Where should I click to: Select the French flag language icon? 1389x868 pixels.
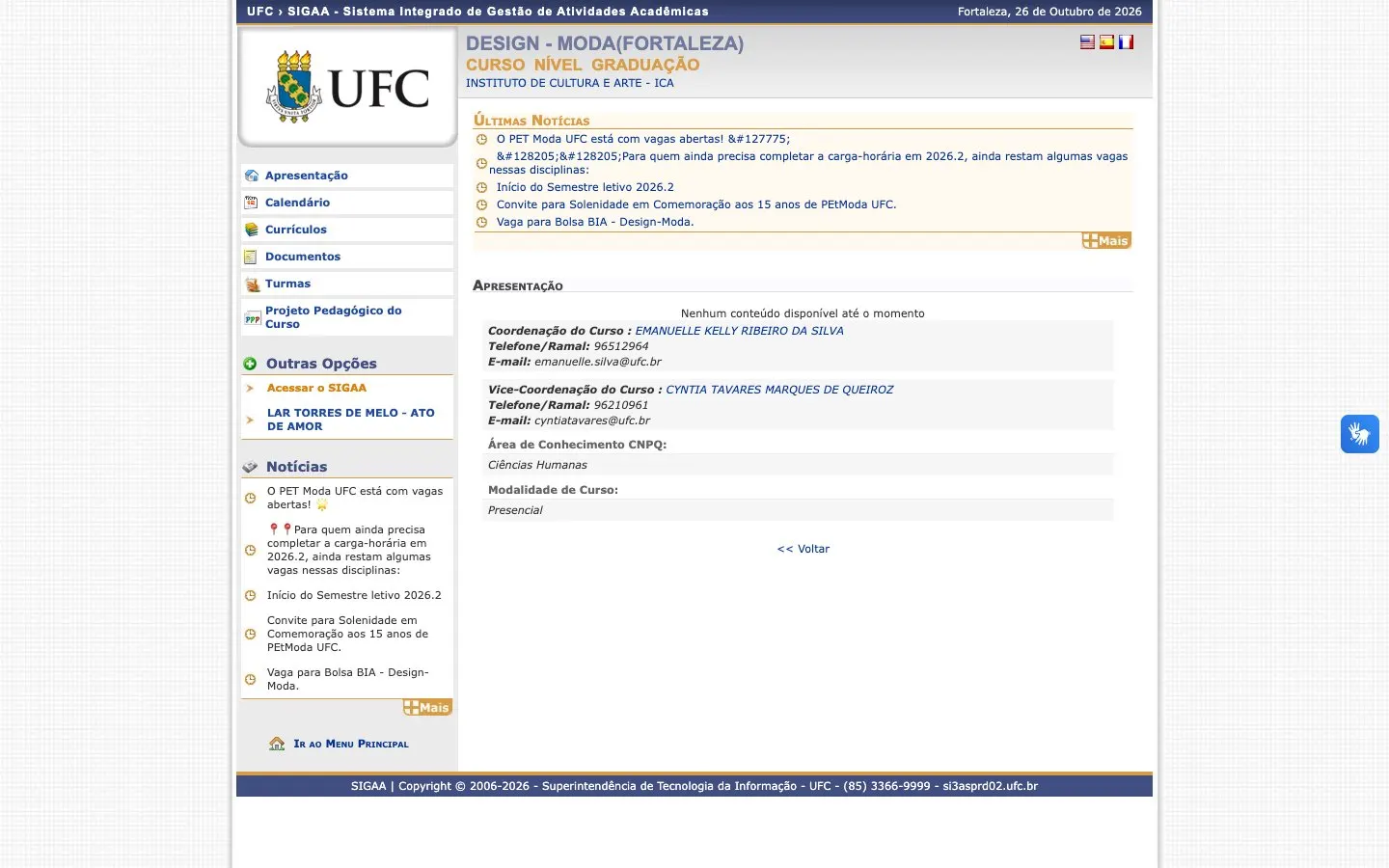[x=1126, y=42]
